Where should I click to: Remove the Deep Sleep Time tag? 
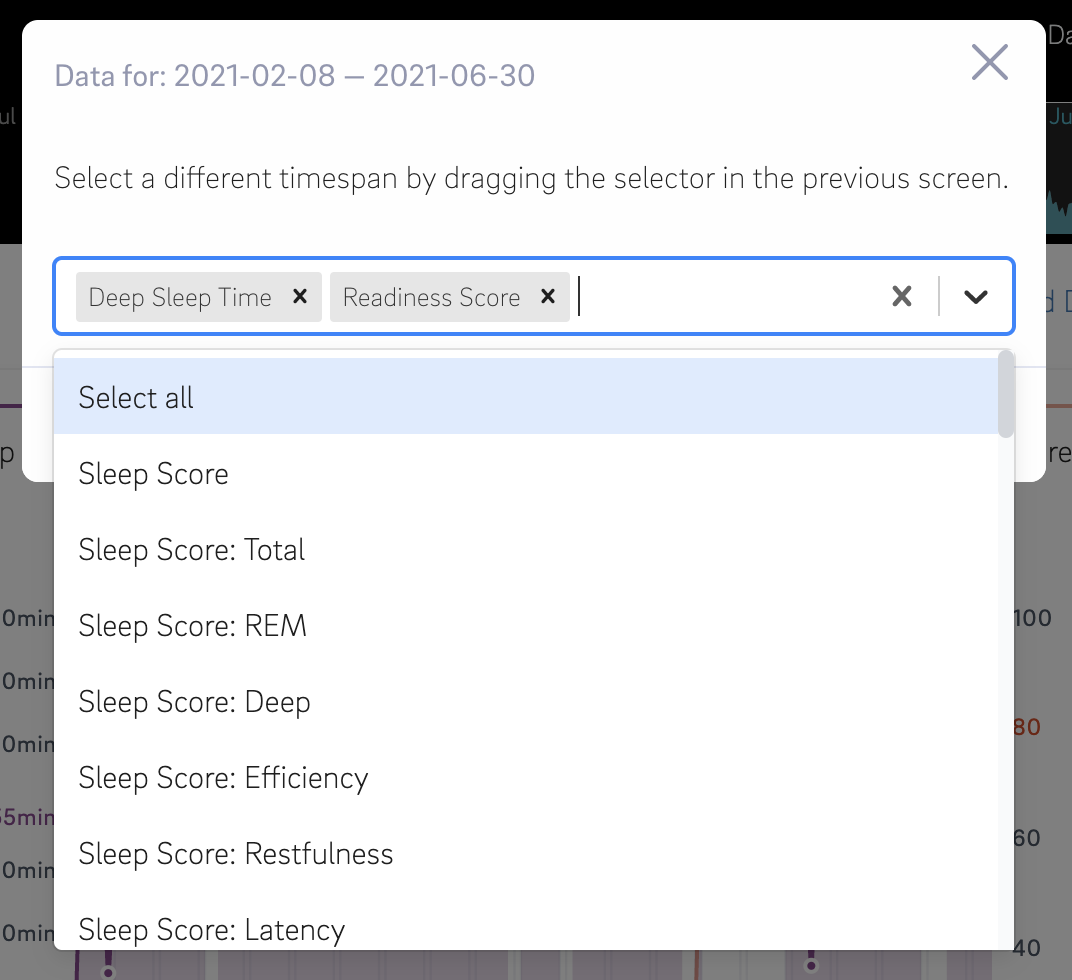[x=299, y=297]
